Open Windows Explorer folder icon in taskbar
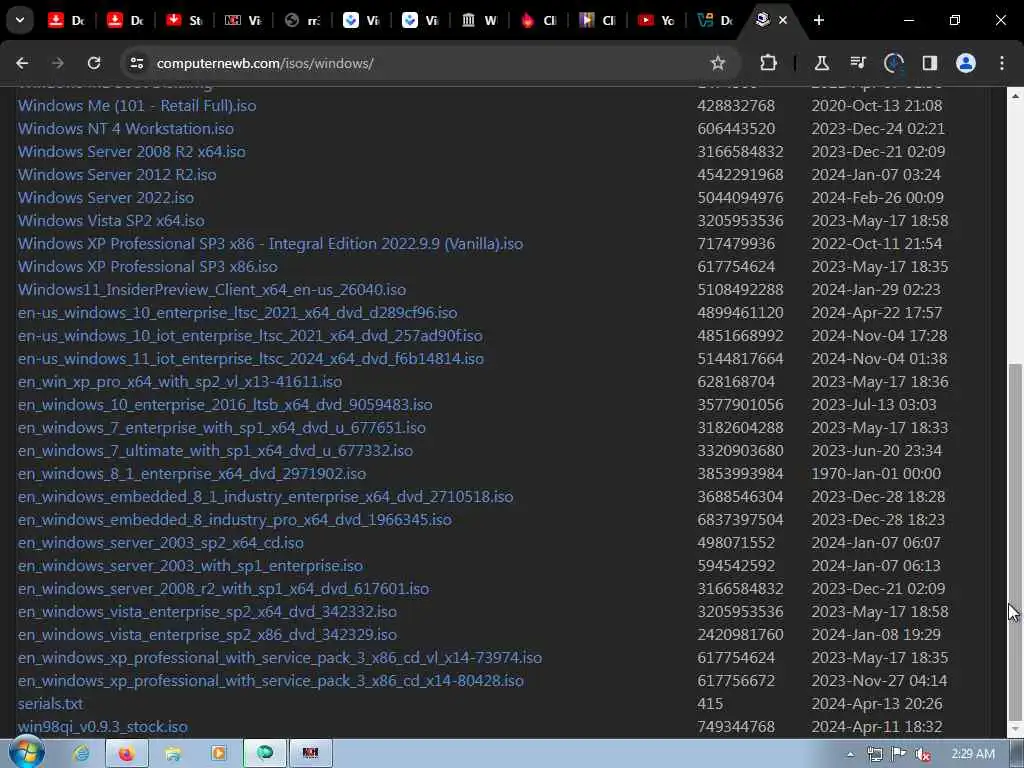Screen dimensions: 1024x768 tap(172, 754)
